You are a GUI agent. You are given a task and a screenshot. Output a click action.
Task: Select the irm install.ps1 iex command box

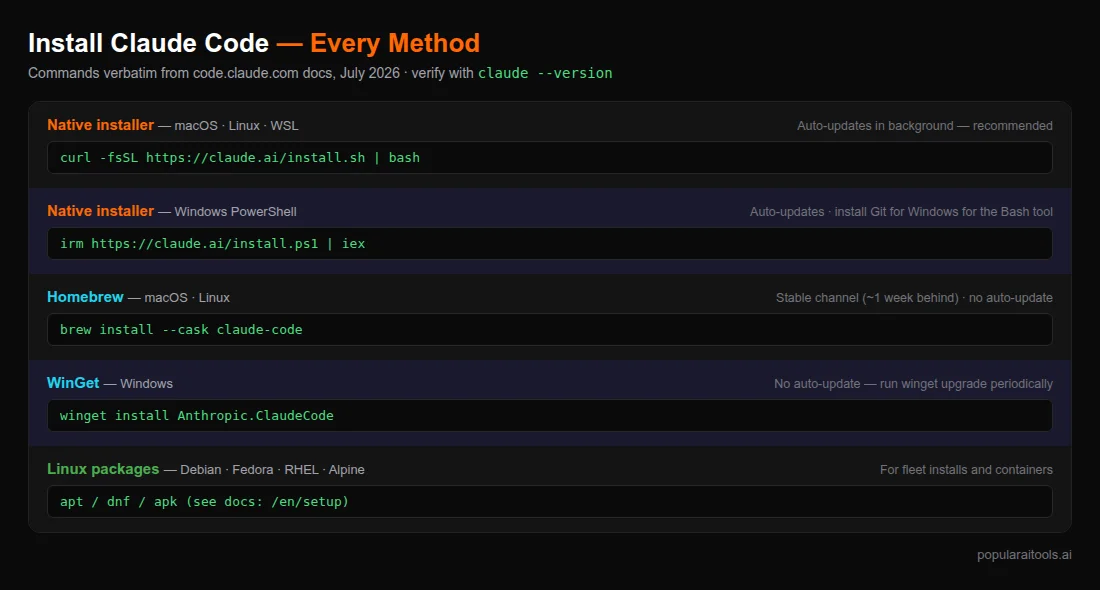pos(549,243)
